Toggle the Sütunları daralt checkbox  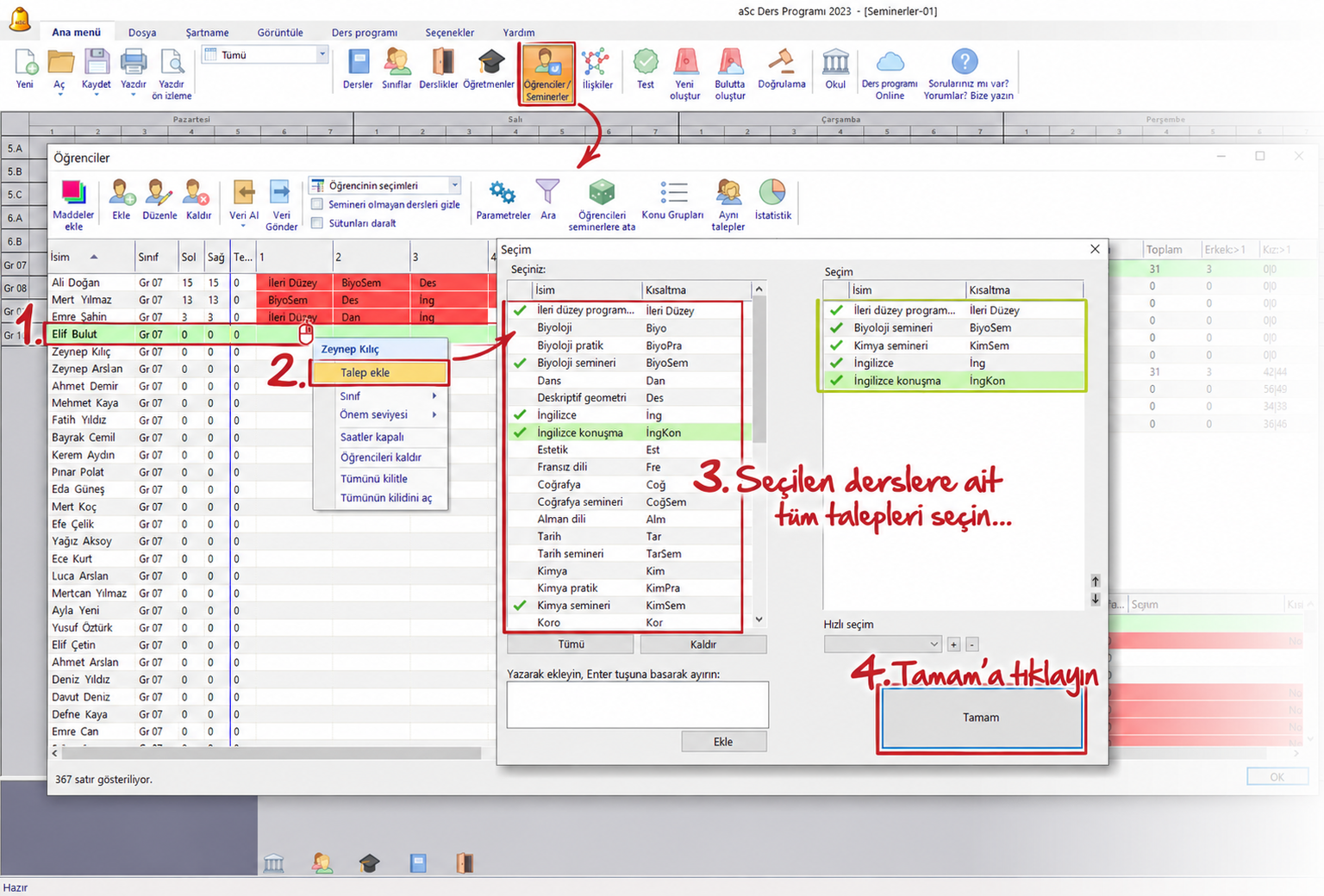click(x=317, y=223)
